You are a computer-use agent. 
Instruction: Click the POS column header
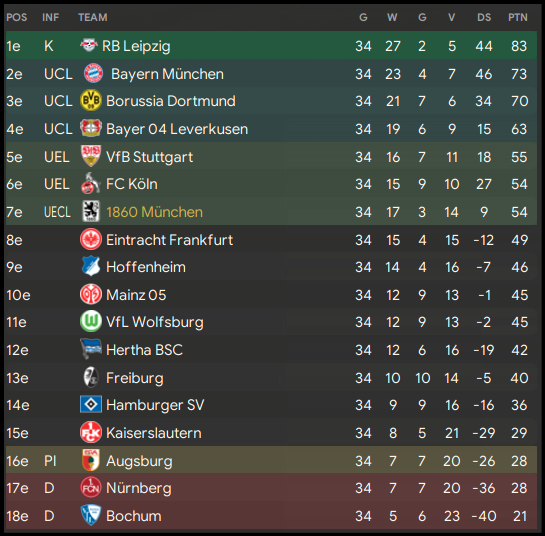(17, 17)
